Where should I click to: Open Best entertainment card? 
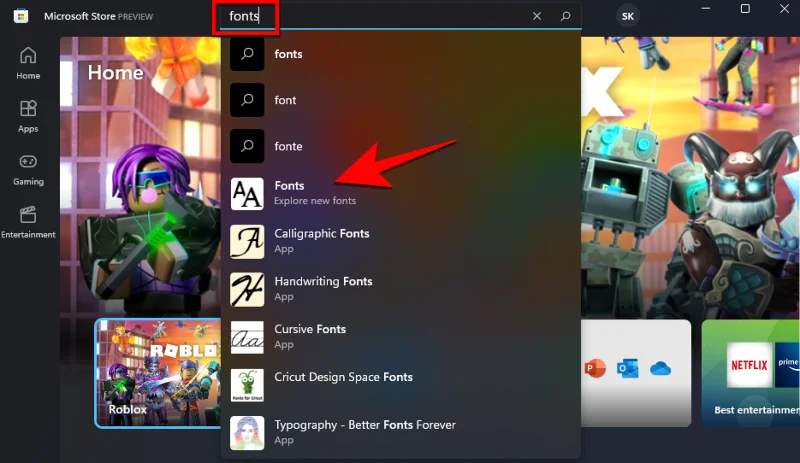751,373
